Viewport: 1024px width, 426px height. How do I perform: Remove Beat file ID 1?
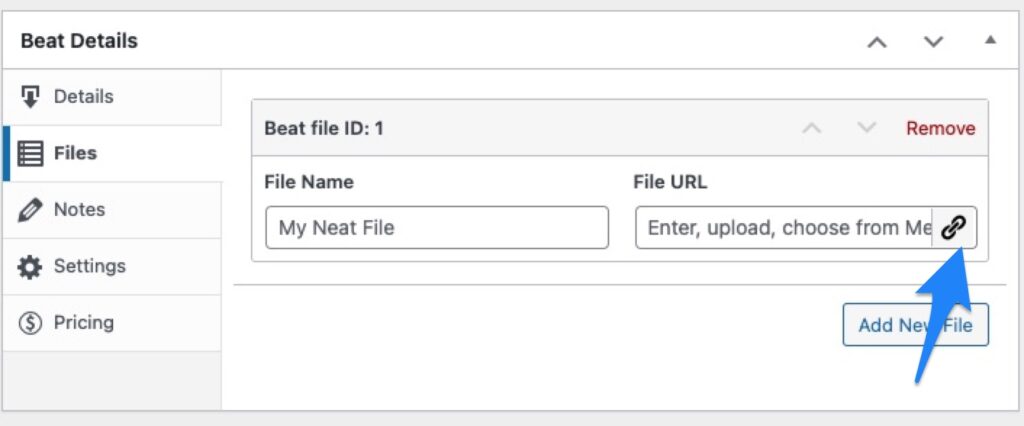point(940,129)
